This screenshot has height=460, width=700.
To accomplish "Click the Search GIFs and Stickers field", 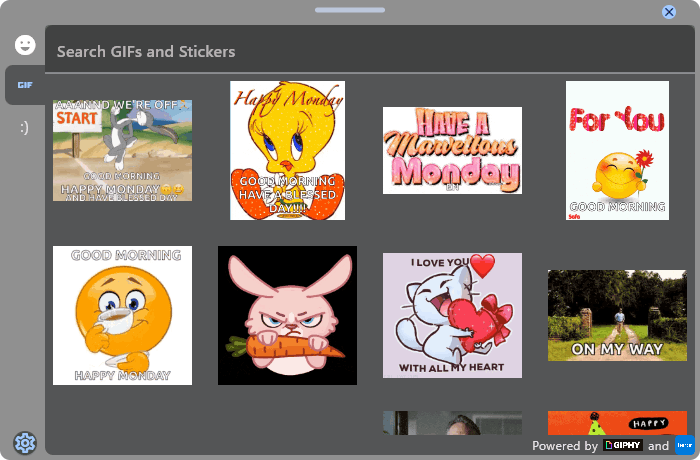I will (x=370, y=51).
